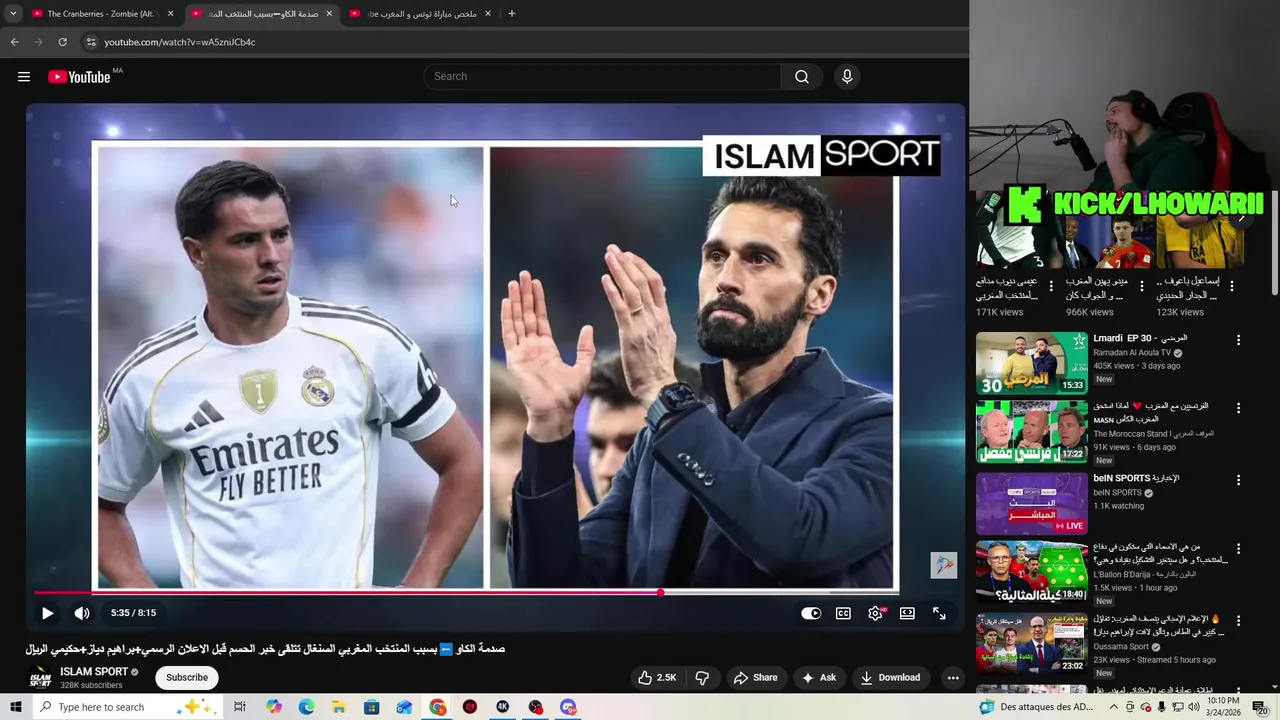Click the Windows taskbar search box

coord(128,707)
